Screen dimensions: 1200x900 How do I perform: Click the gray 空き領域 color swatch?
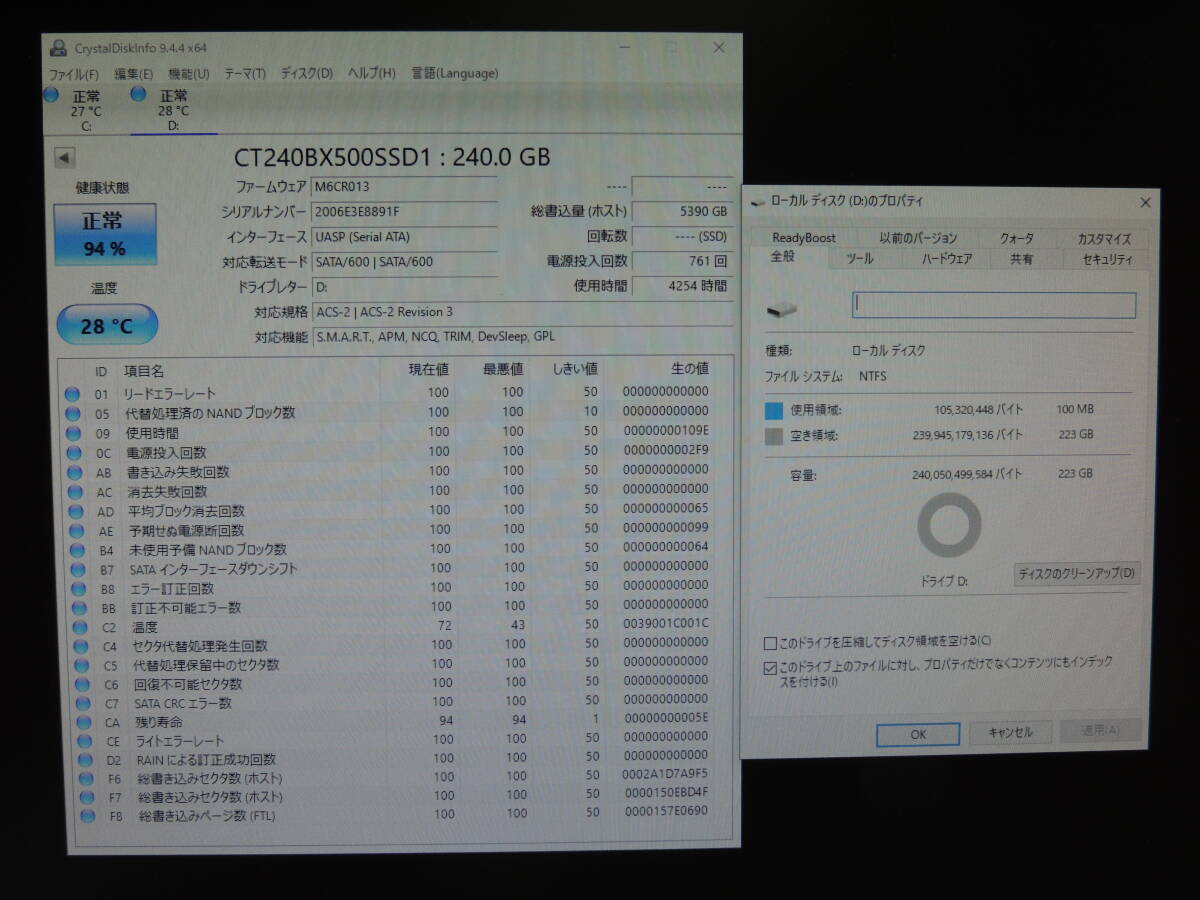[774, 436]
